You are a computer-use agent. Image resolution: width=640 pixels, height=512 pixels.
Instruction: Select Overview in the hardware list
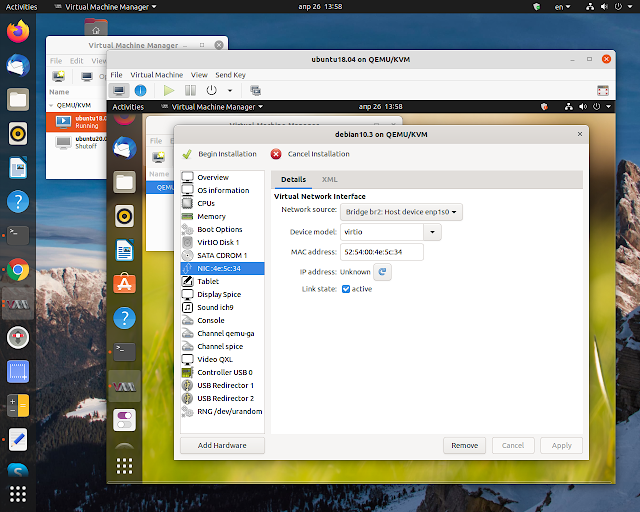click(222, 177)
